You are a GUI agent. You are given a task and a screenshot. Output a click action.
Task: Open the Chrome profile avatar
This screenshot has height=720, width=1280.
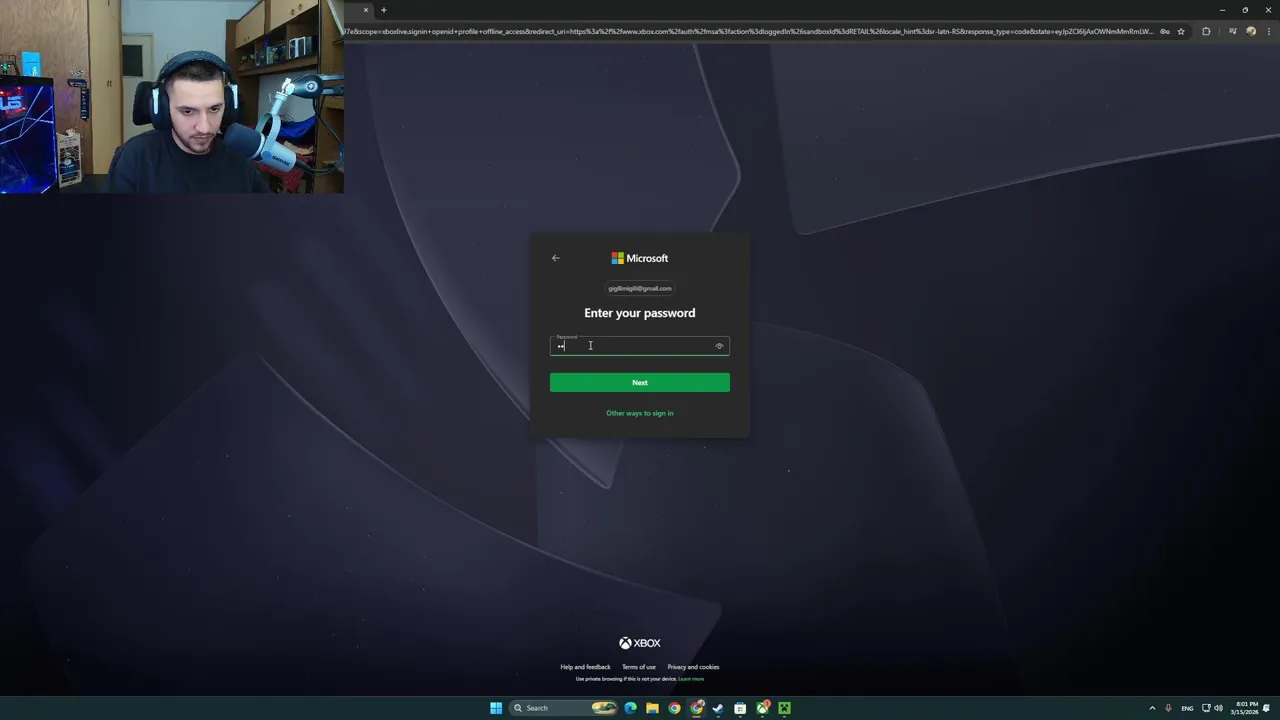click(1251, 31)
